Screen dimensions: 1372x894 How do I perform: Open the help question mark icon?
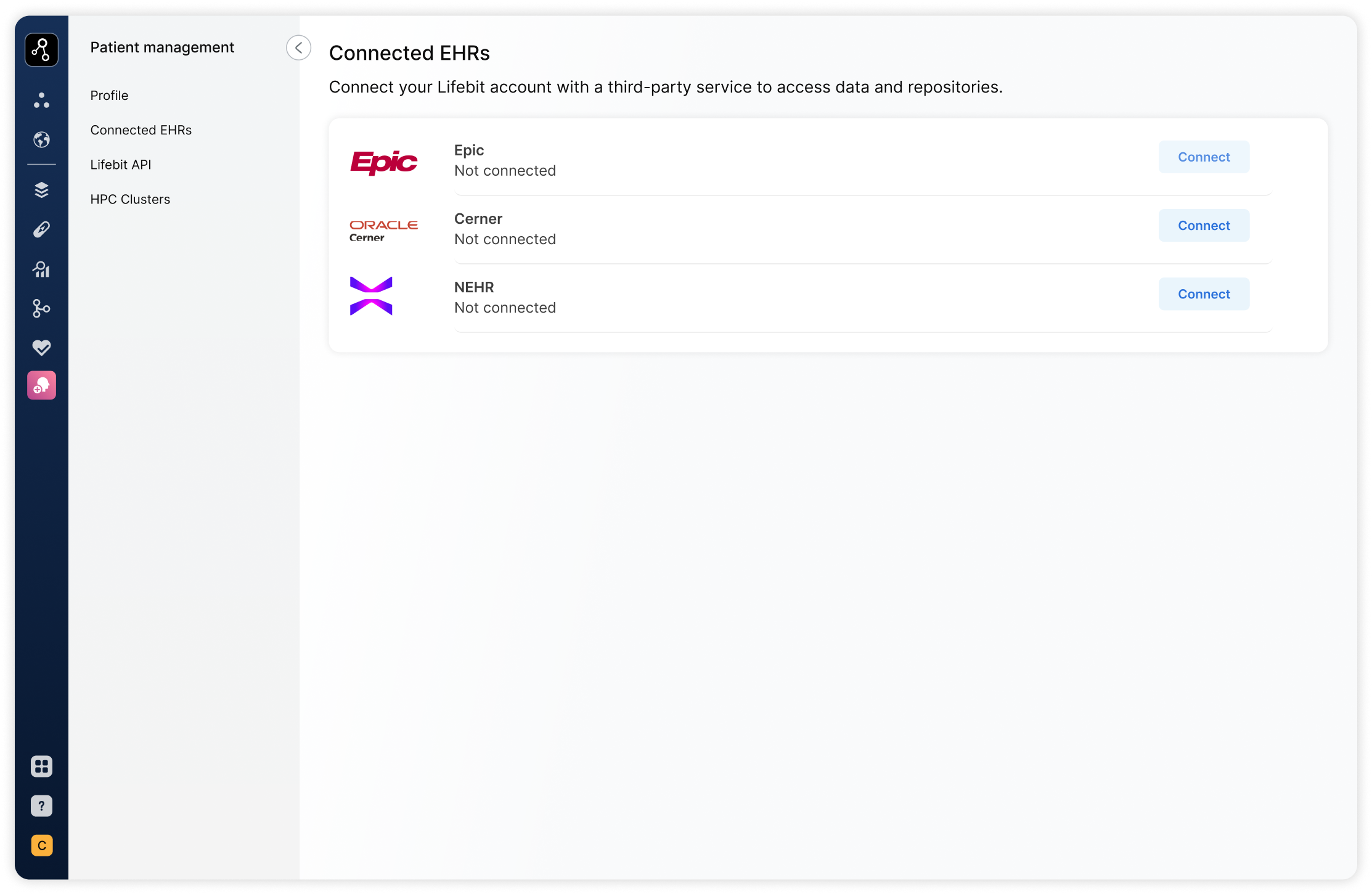tap(41, 806)
